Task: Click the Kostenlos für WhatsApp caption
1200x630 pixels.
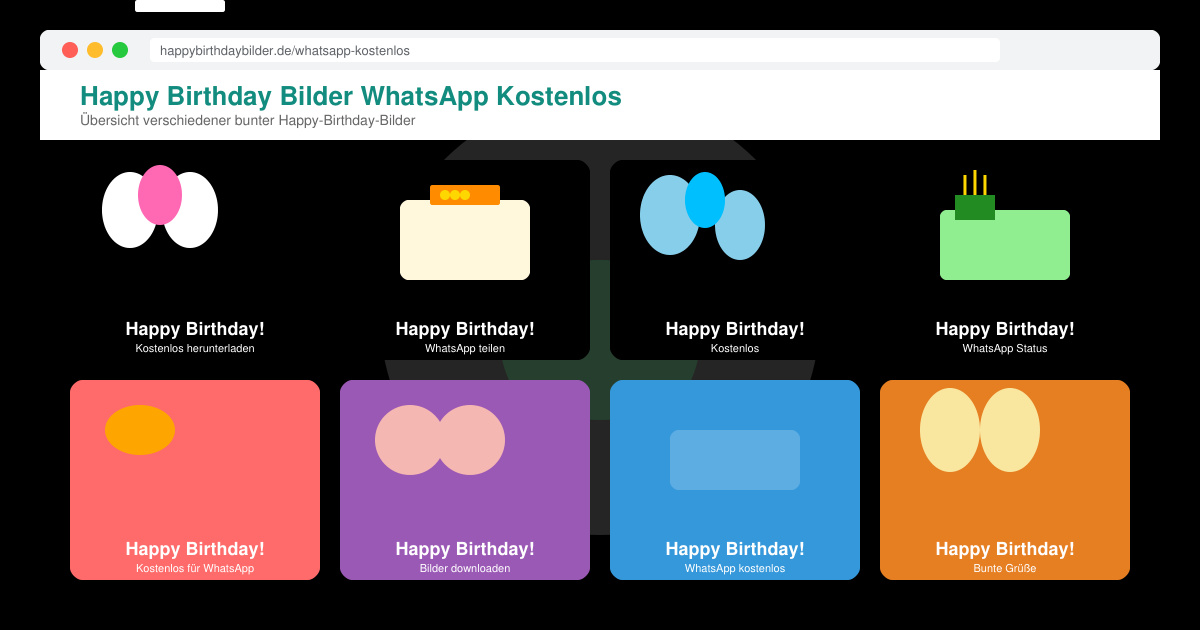Action: pos(195,568)
